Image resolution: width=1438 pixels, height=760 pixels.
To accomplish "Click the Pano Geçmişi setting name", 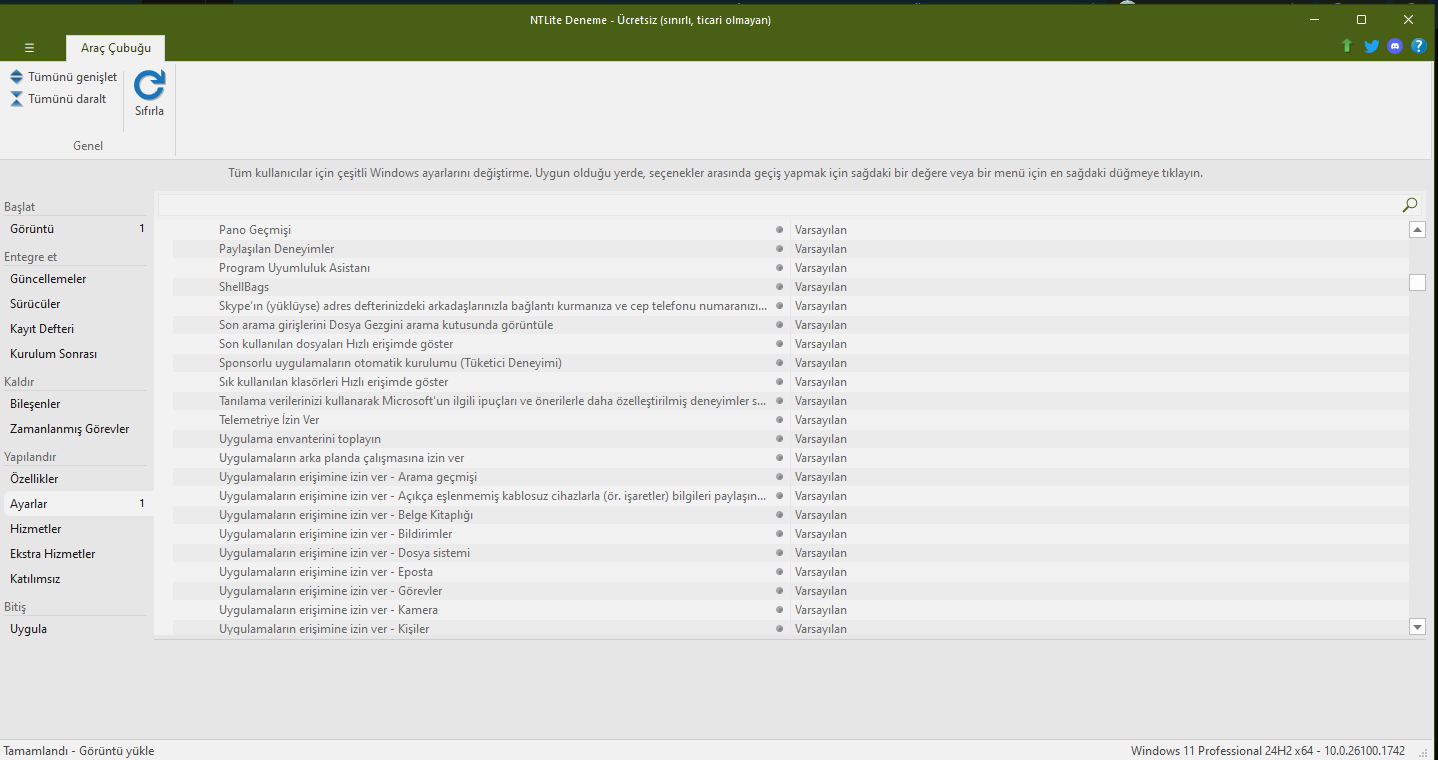I will coord(255,230).
